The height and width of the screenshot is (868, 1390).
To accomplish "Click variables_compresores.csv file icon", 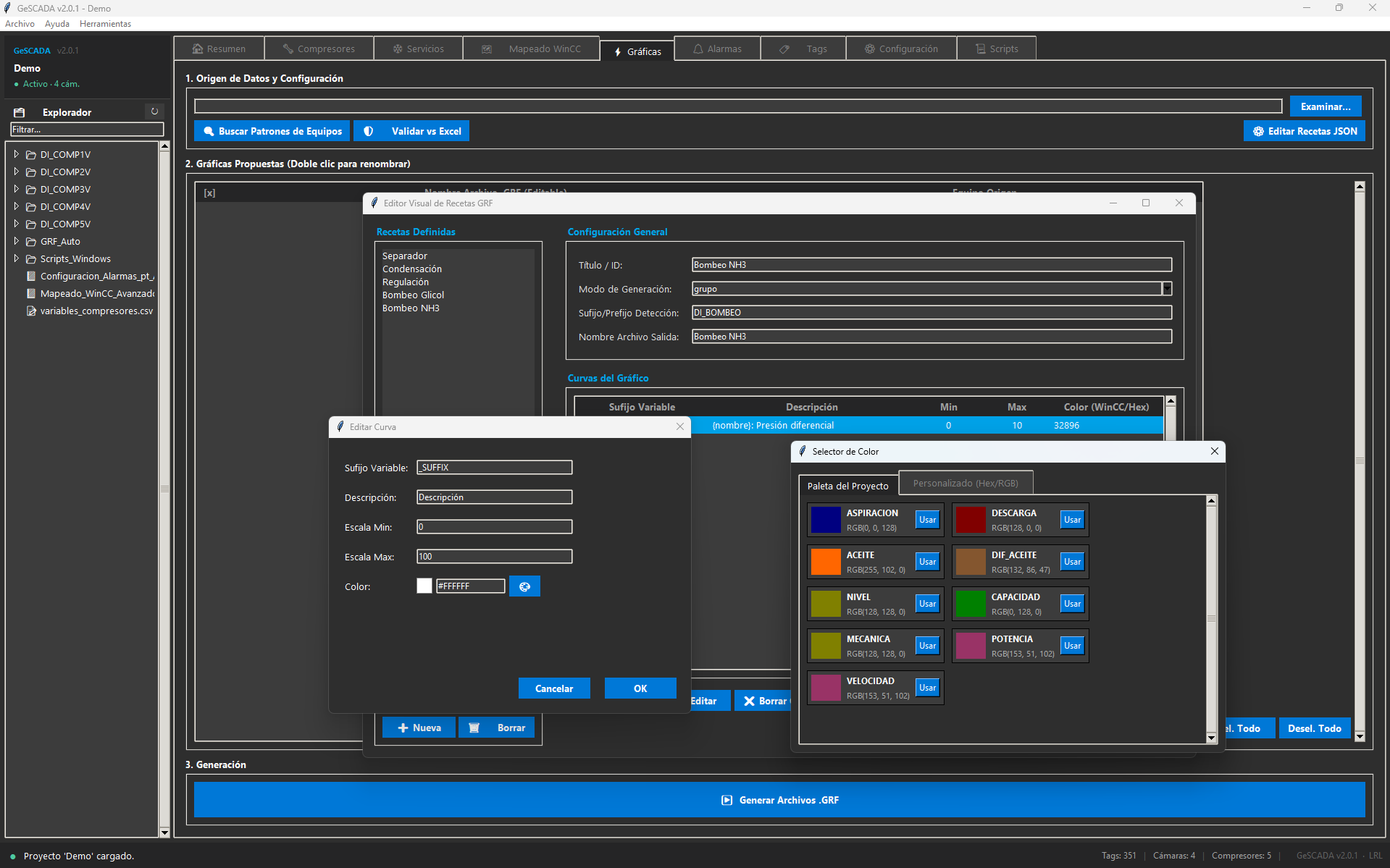I will (31, 311).
